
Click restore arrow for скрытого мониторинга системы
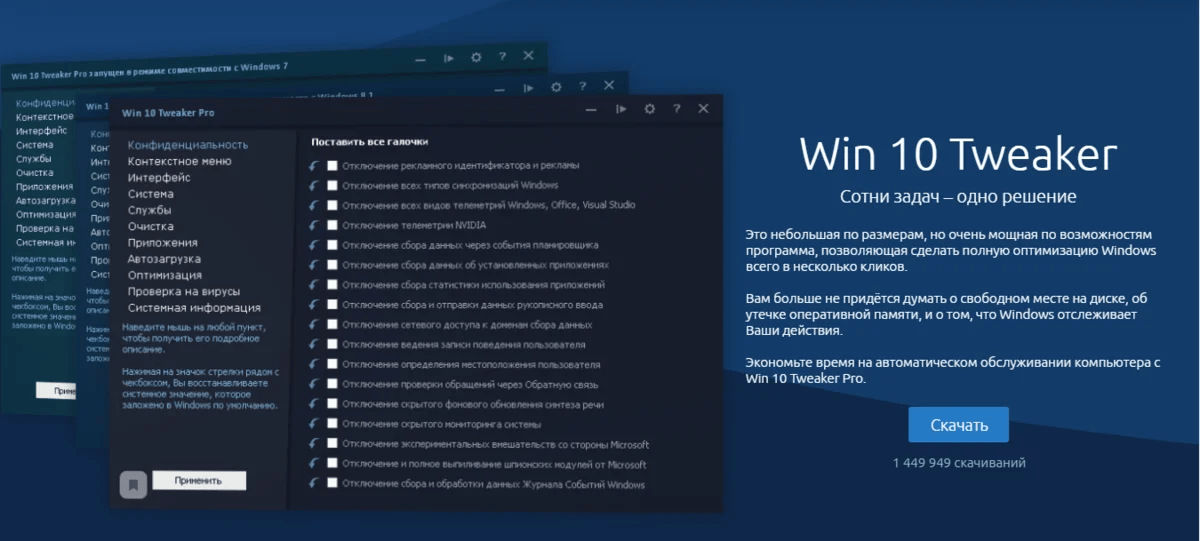[315, 424]
